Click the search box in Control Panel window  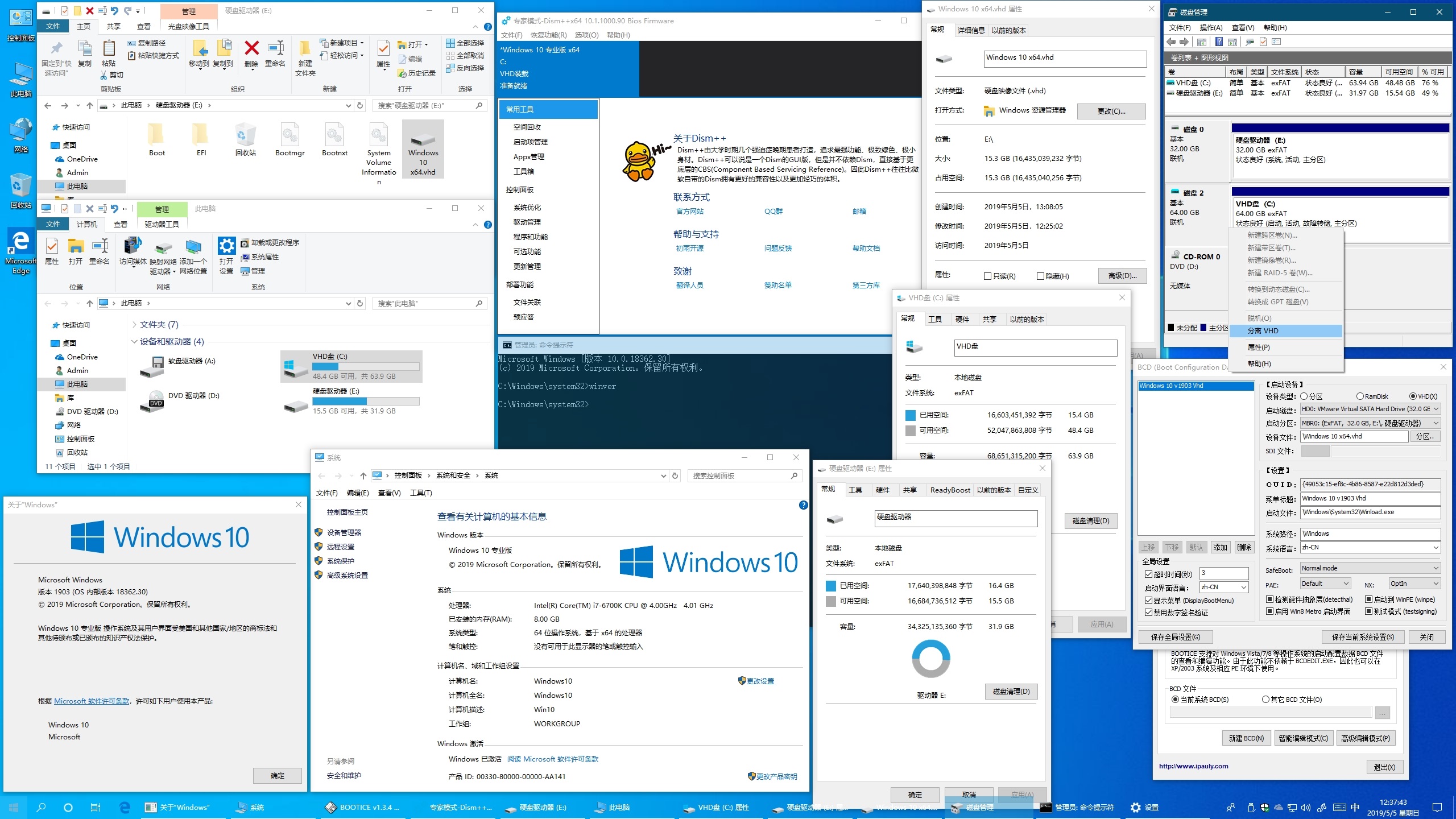[745, 475]
